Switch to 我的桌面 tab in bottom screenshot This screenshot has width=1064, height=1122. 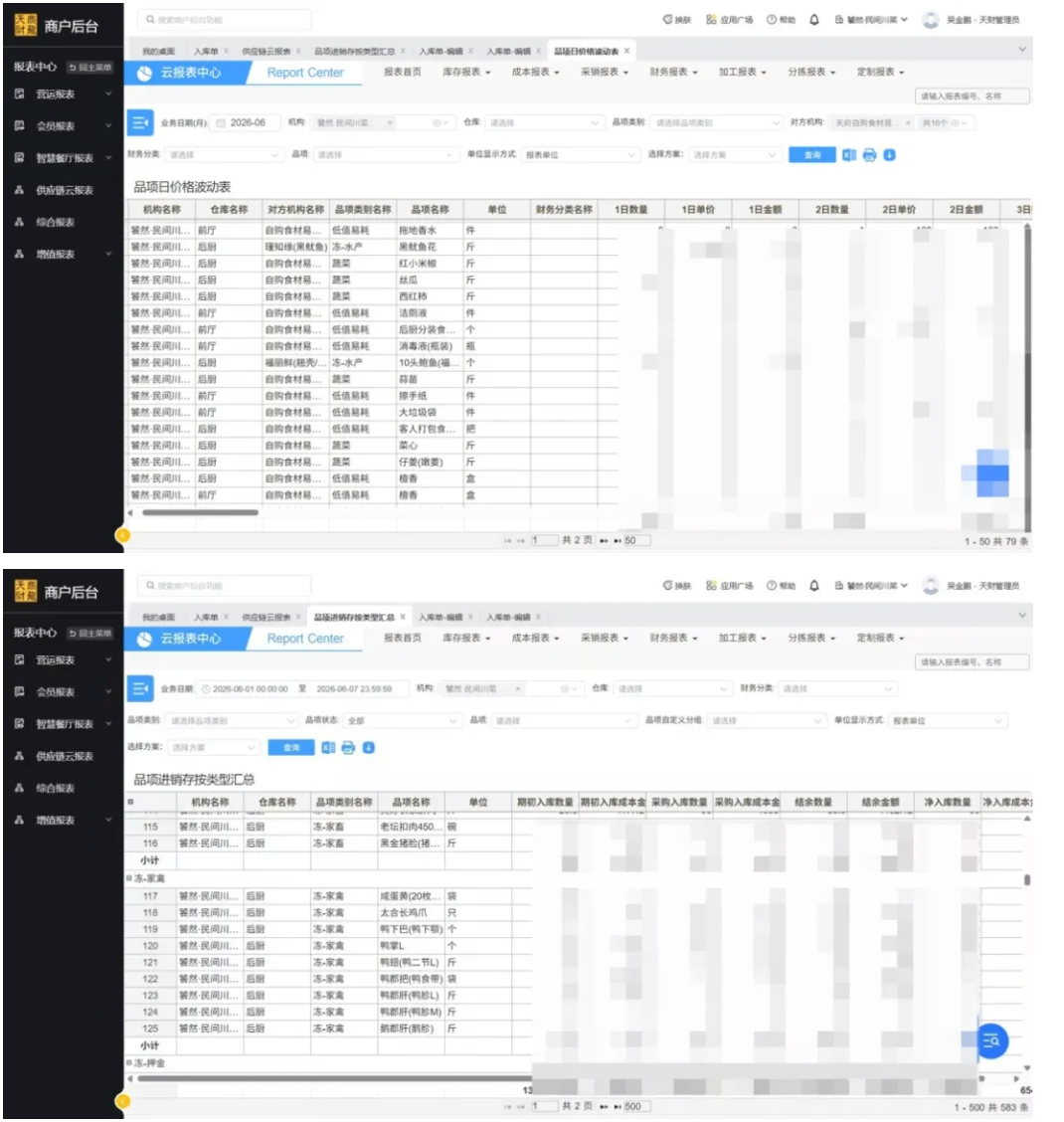(x=158, y=617)
